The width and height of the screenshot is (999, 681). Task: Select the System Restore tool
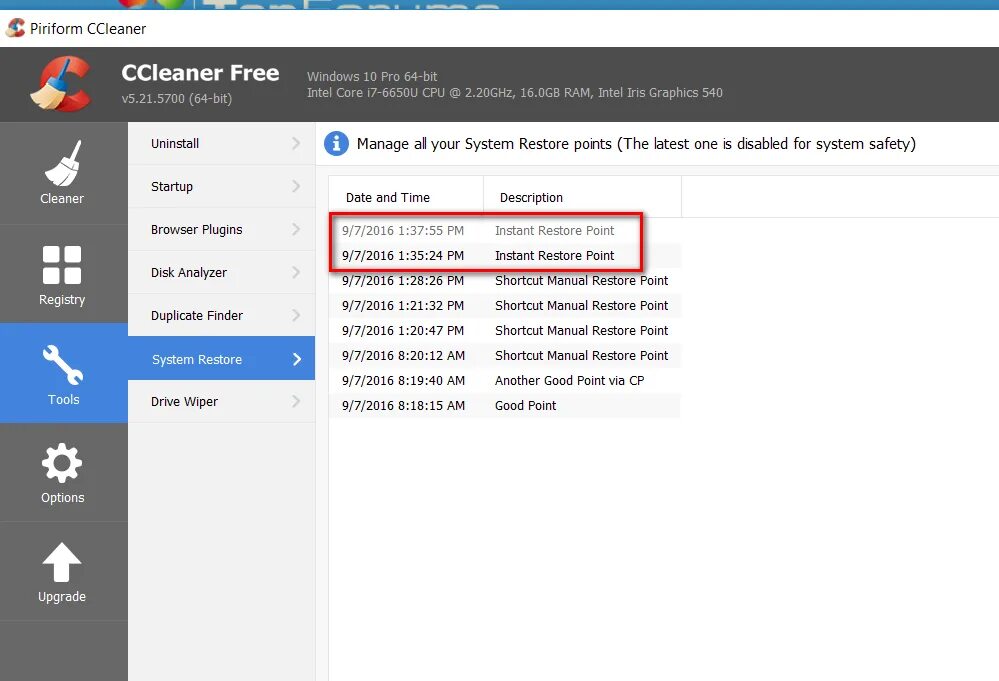click(x=221, y=359)
